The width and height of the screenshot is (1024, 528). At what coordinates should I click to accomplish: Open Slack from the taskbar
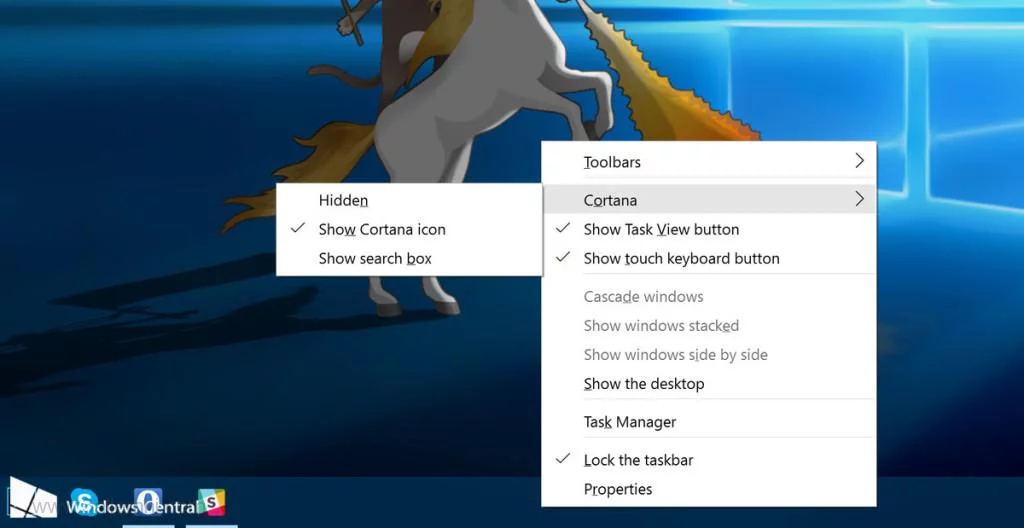click(x=211, y=502)
